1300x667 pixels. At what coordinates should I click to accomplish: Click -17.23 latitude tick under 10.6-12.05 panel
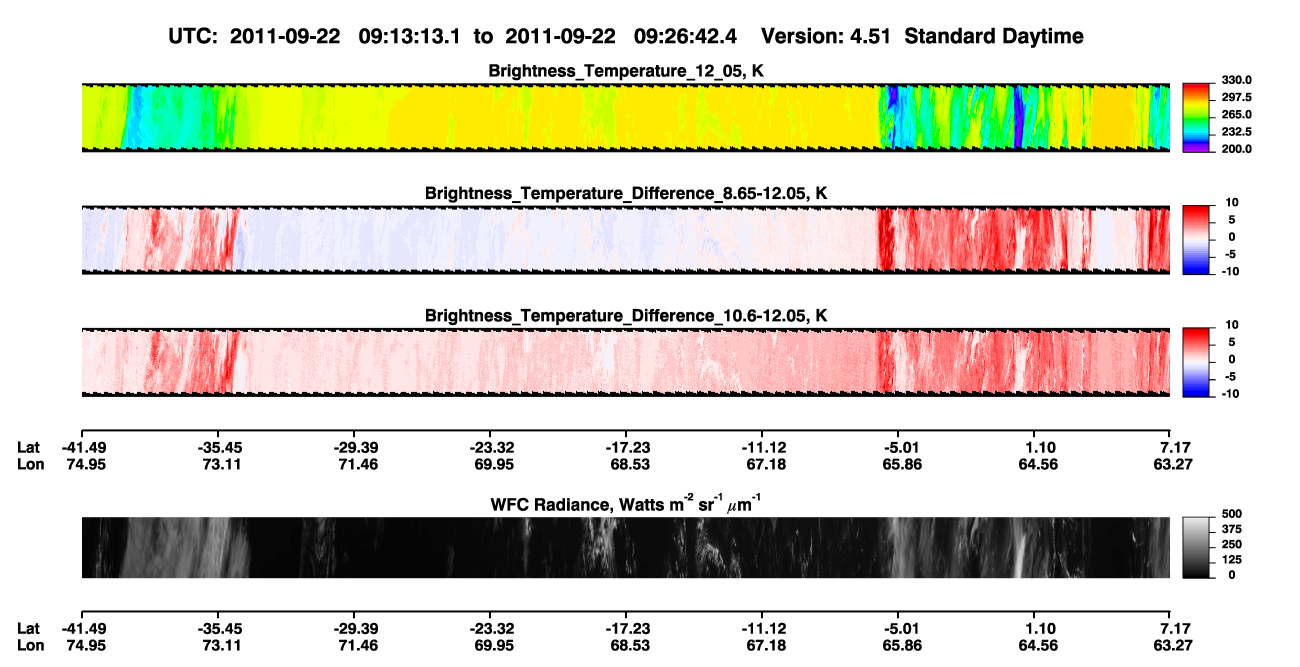(626, 448)
